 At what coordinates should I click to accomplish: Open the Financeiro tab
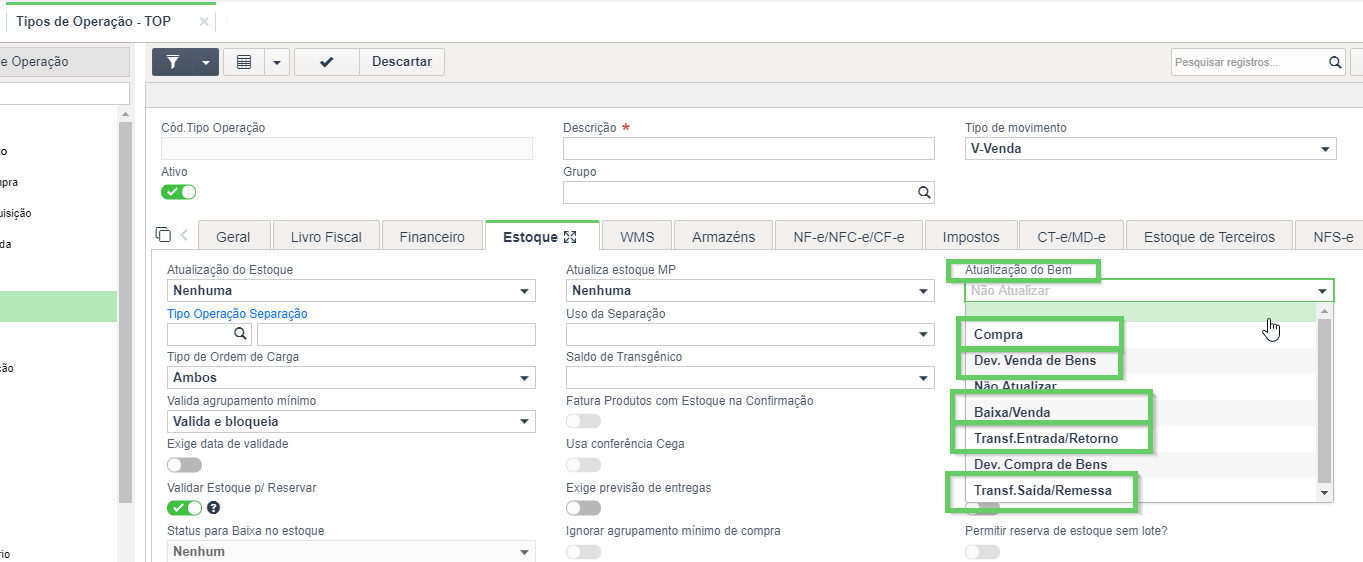click(432, 237)
